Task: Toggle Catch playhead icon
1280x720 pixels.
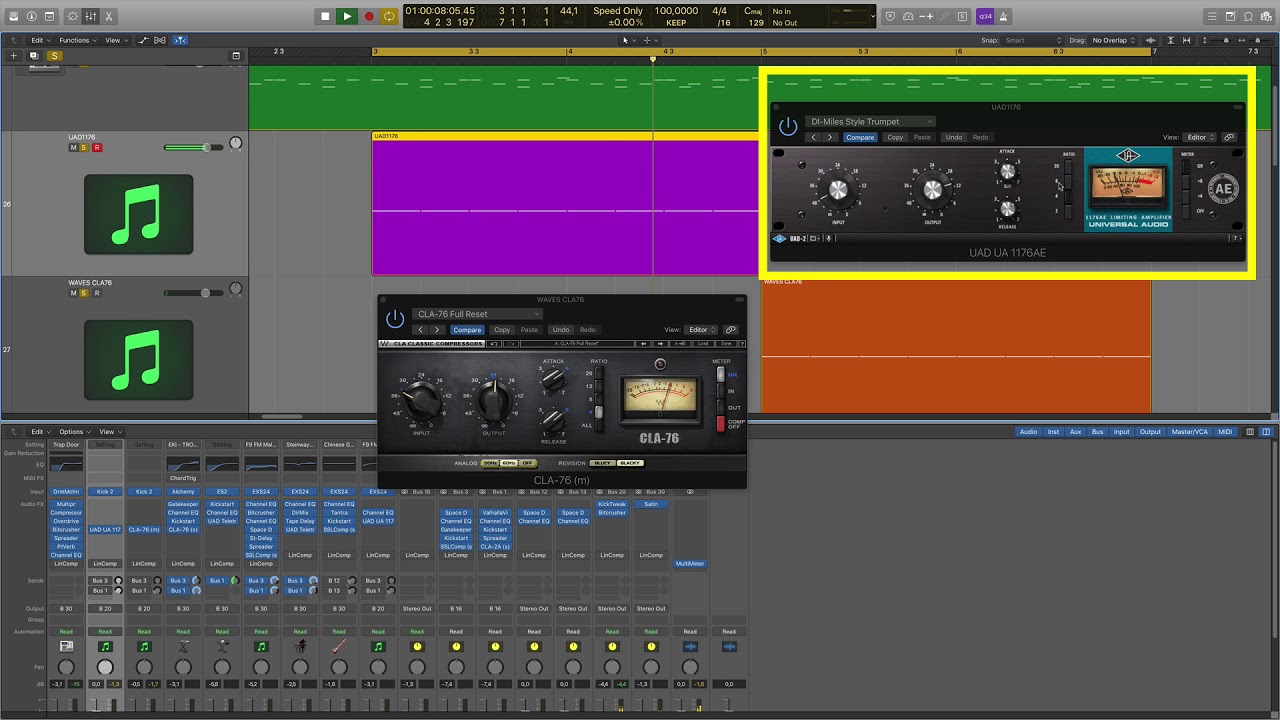Action: (x=180, y=40)
